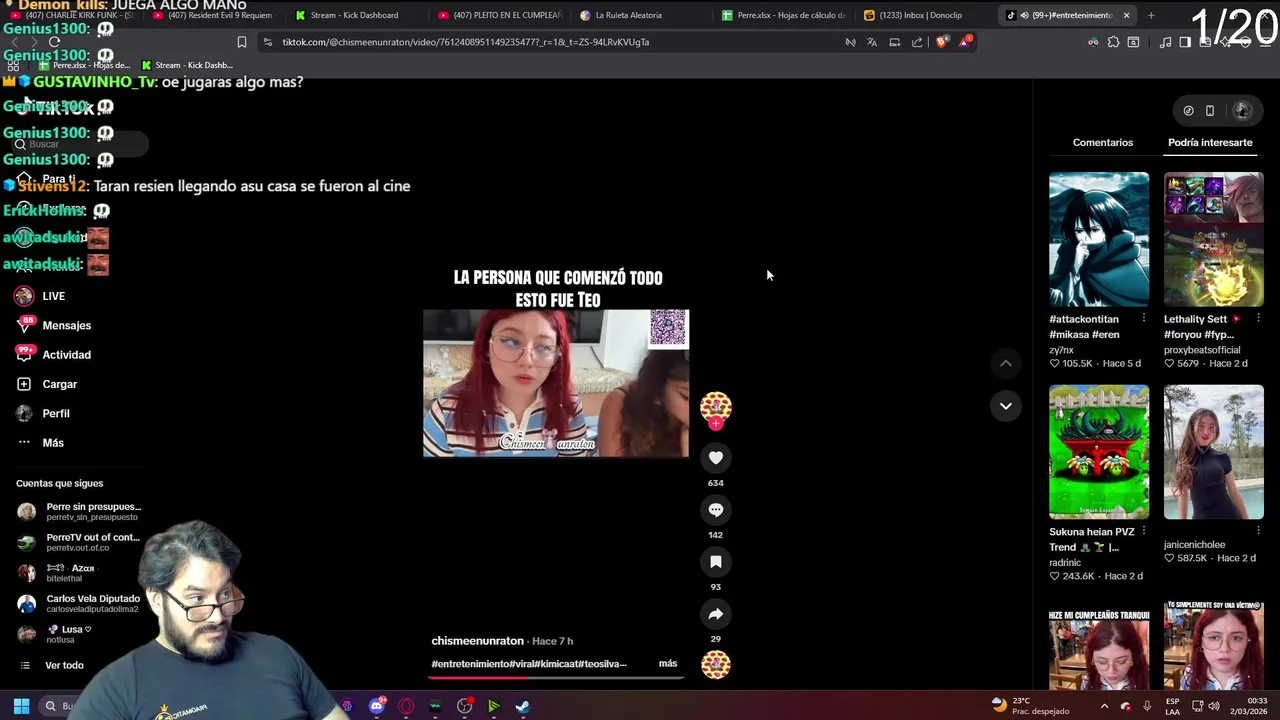Viewport: 1280px width, 720px height.
Task: Click the taskbar volume speaker icon
Action: tap(1213, 706)
